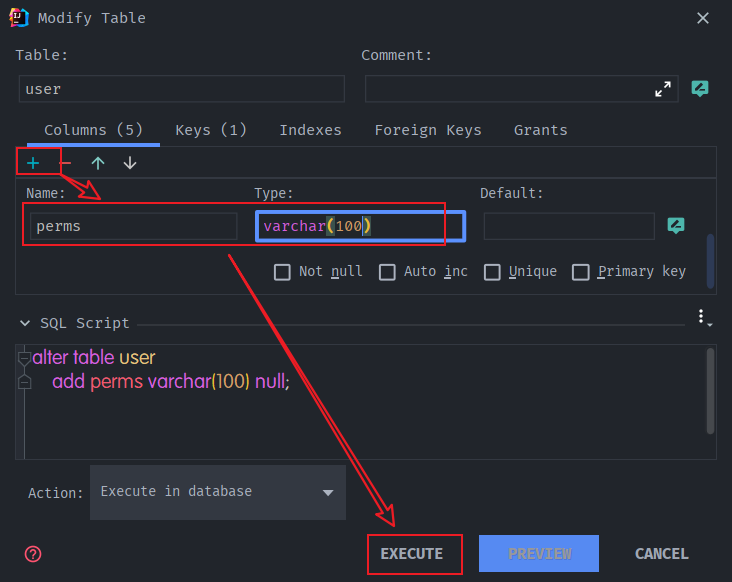Enable the Not null checkbox
This screenshot has height=582, width=732.
(282, 272)
